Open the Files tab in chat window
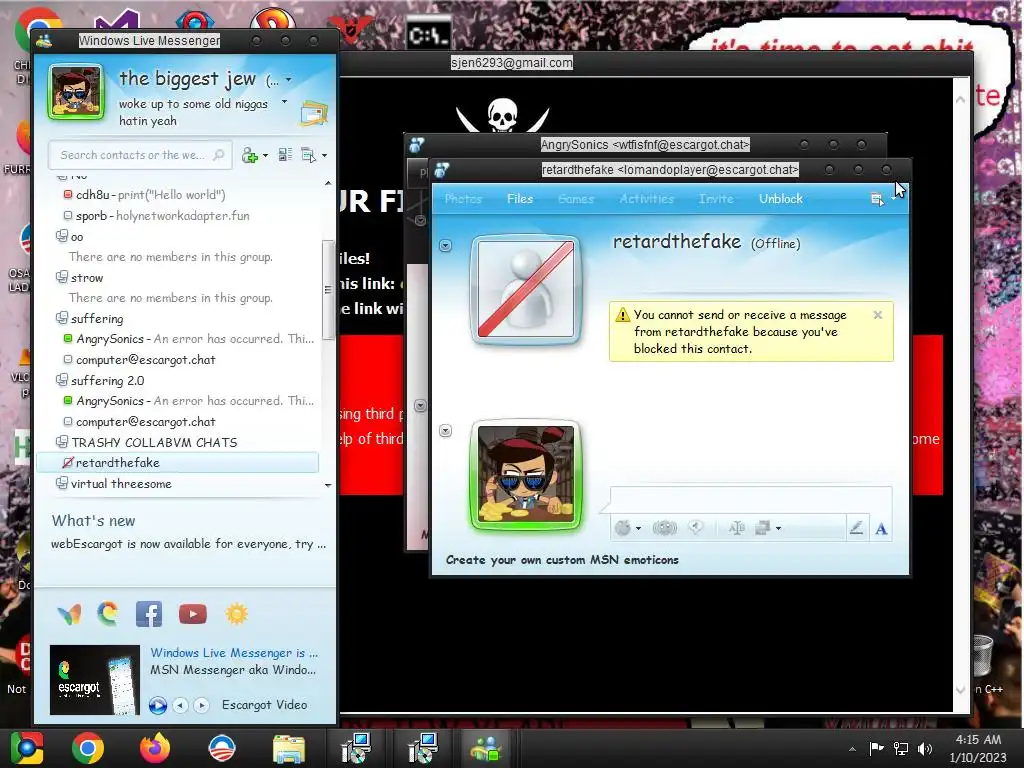 520,199
